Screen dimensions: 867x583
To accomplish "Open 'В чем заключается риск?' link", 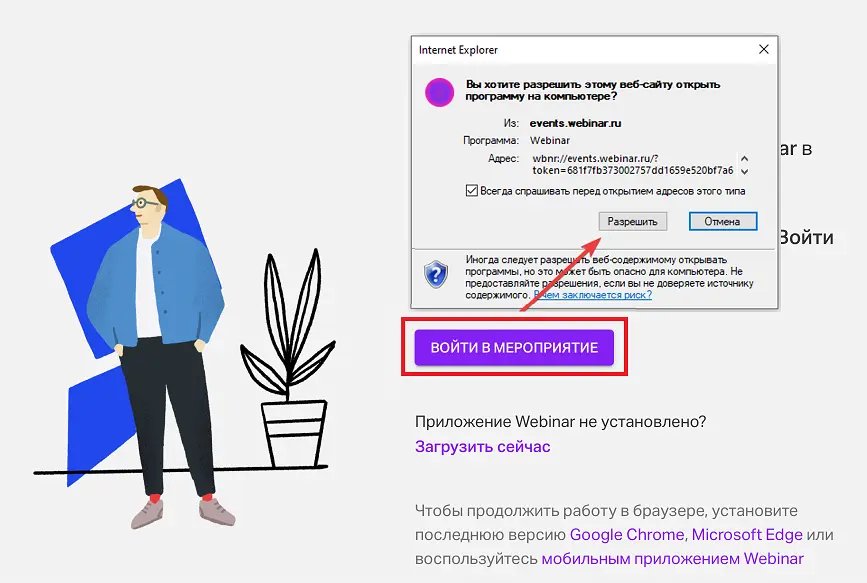I will (x=593, y=295).
